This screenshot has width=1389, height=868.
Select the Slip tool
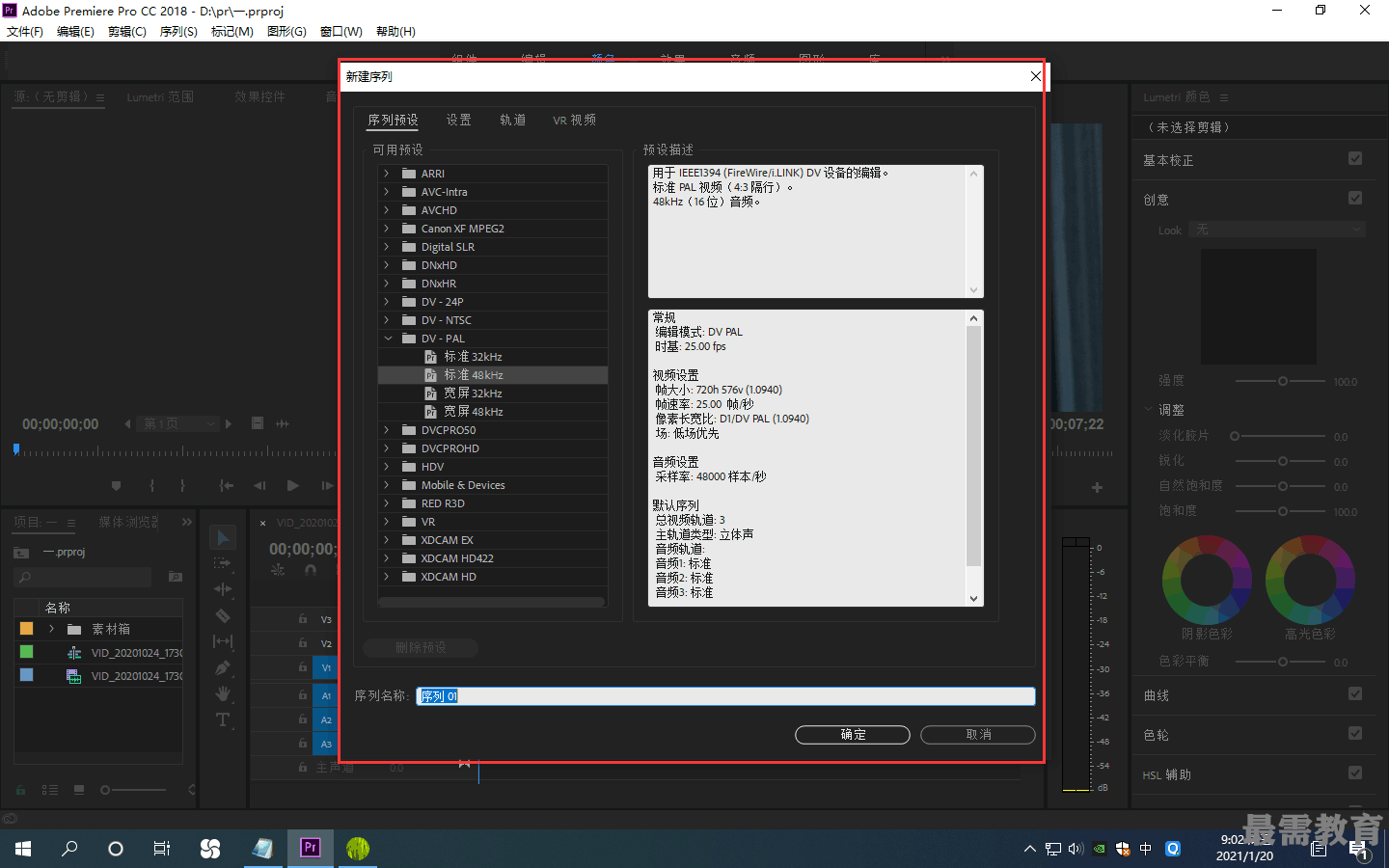pos(223,641)
